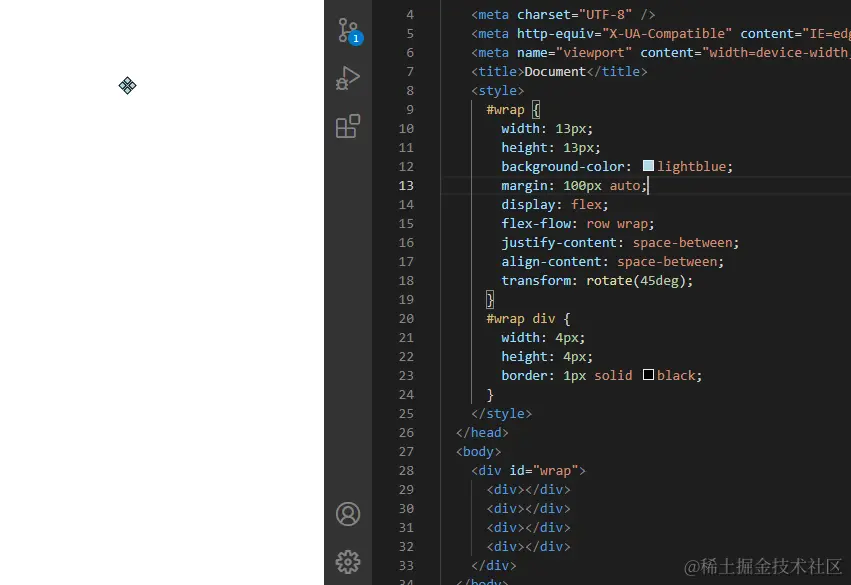Open the Accounts menu icon
The height and width of the screenshot is (585, 851).
pyautogui.click(x=348, y=514)
